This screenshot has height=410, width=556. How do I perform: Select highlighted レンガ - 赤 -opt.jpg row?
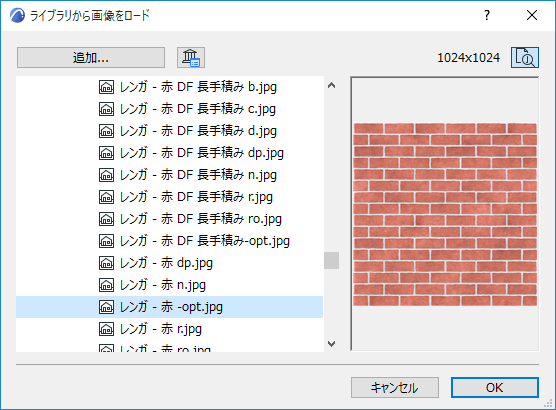tap(169, 307)
